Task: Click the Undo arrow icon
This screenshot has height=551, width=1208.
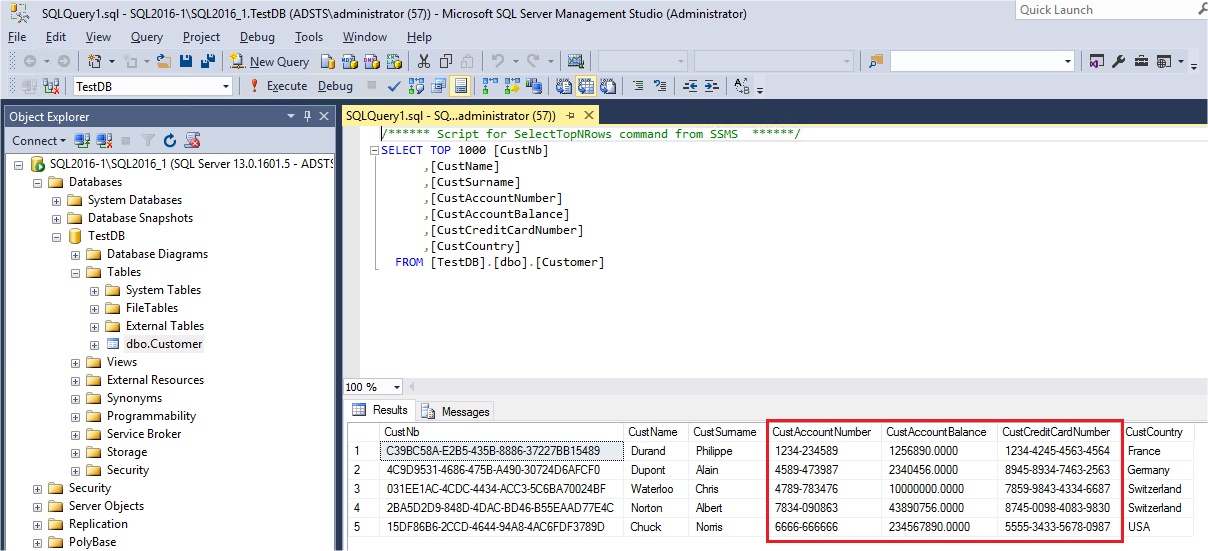Action: point(496,61)
